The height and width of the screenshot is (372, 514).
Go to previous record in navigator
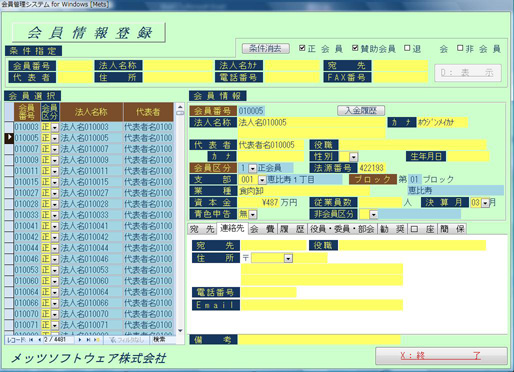[x=39, y=340]
